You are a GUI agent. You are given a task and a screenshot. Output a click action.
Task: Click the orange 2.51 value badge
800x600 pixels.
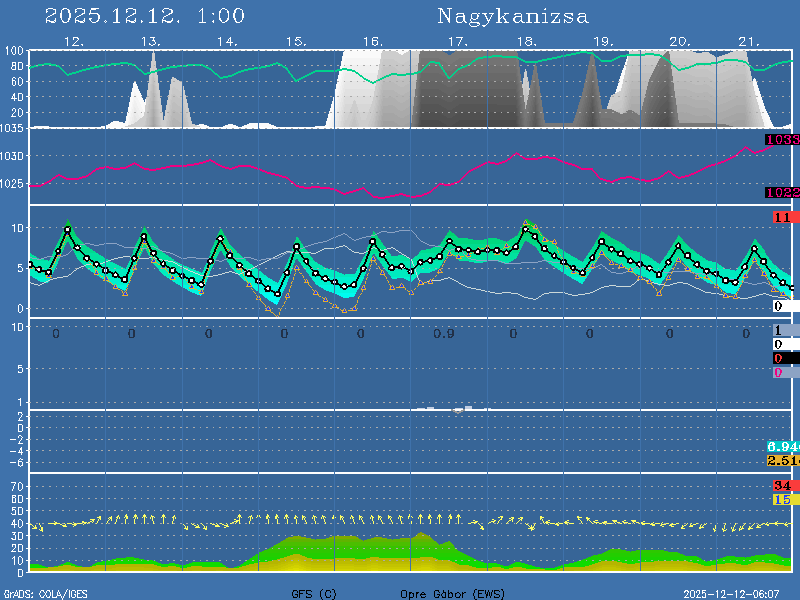pos(782,460)
